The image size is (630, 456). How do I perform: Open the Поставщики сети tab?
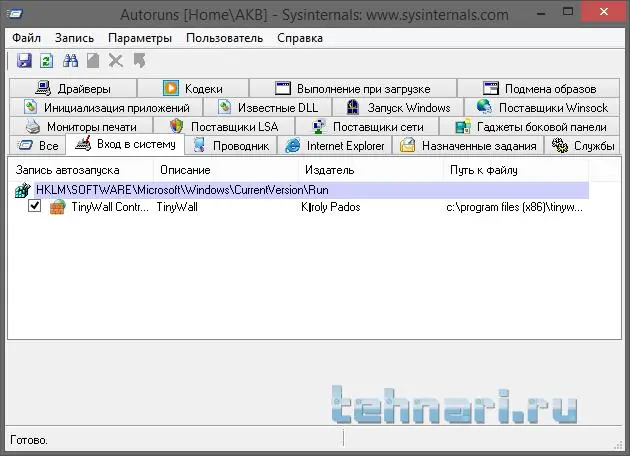367,127
